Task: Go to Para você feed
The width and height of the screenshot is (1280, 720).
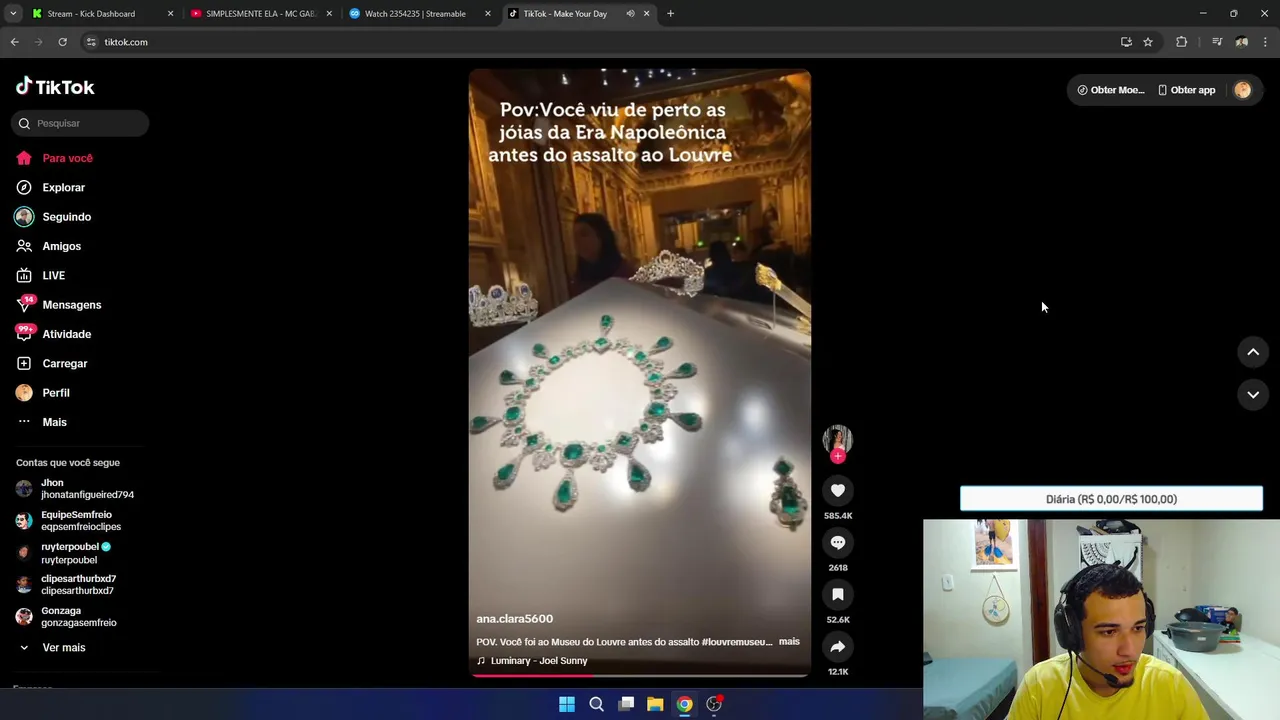Action: click(55, 158)
